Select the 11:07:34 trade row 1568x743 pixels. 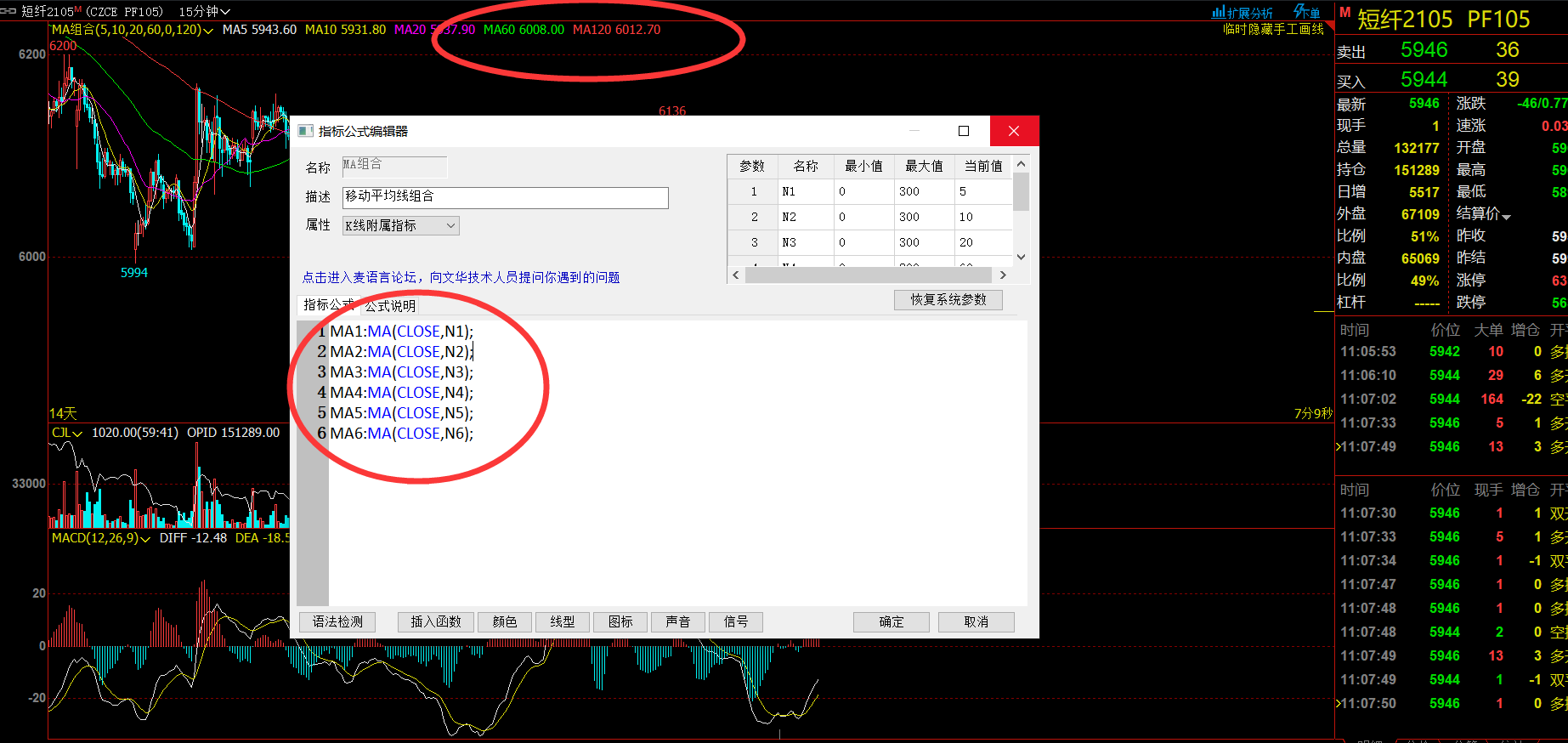[1452, 561]
